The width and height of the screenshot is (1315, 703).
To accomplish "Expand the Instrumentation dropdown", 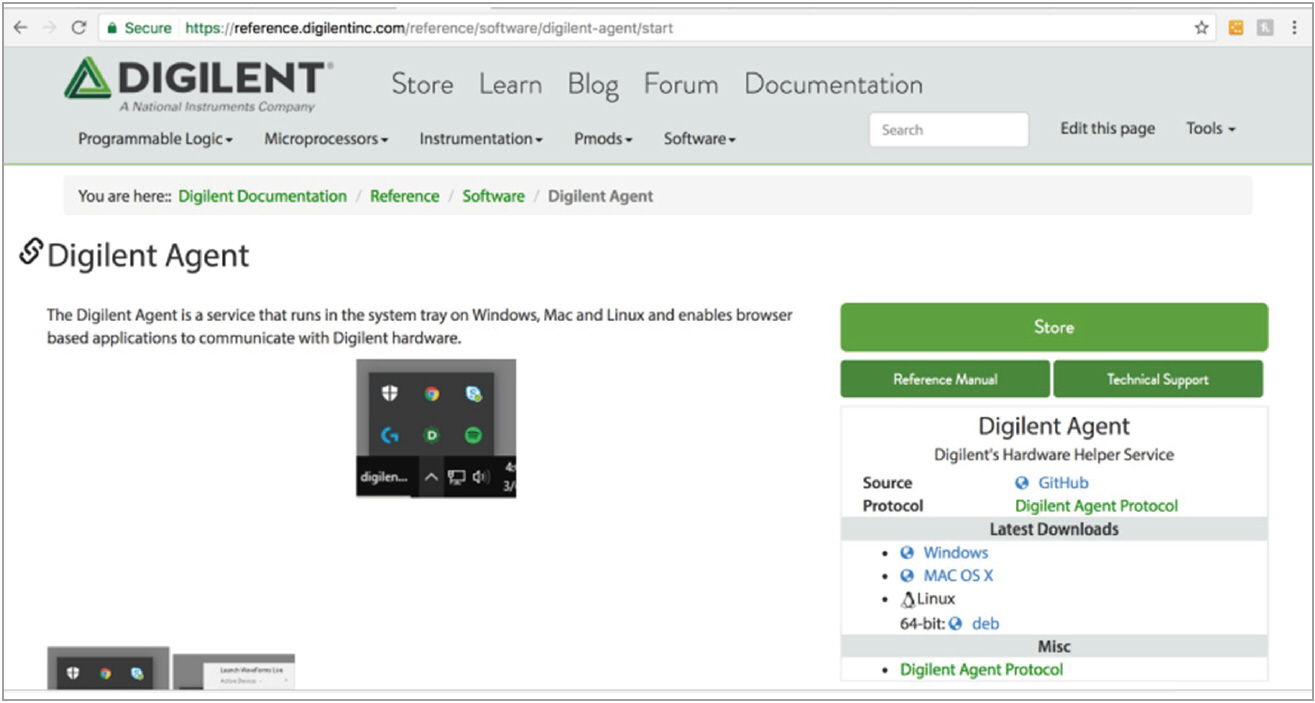I will 481,139.
